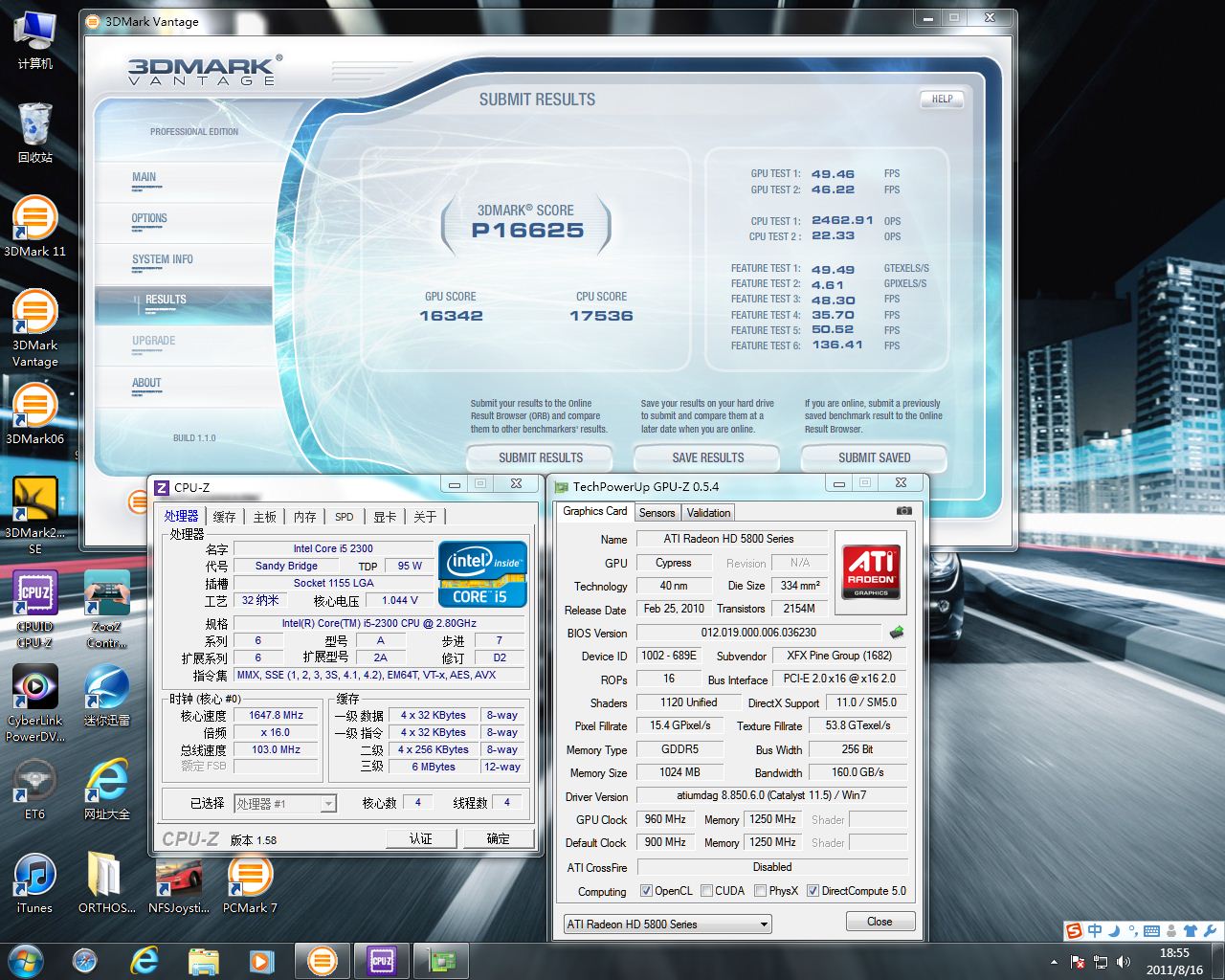Switch to CPU-Z taskbar button
The height and width of the screenshot is (980, 1225).
[x=382, y=960]
